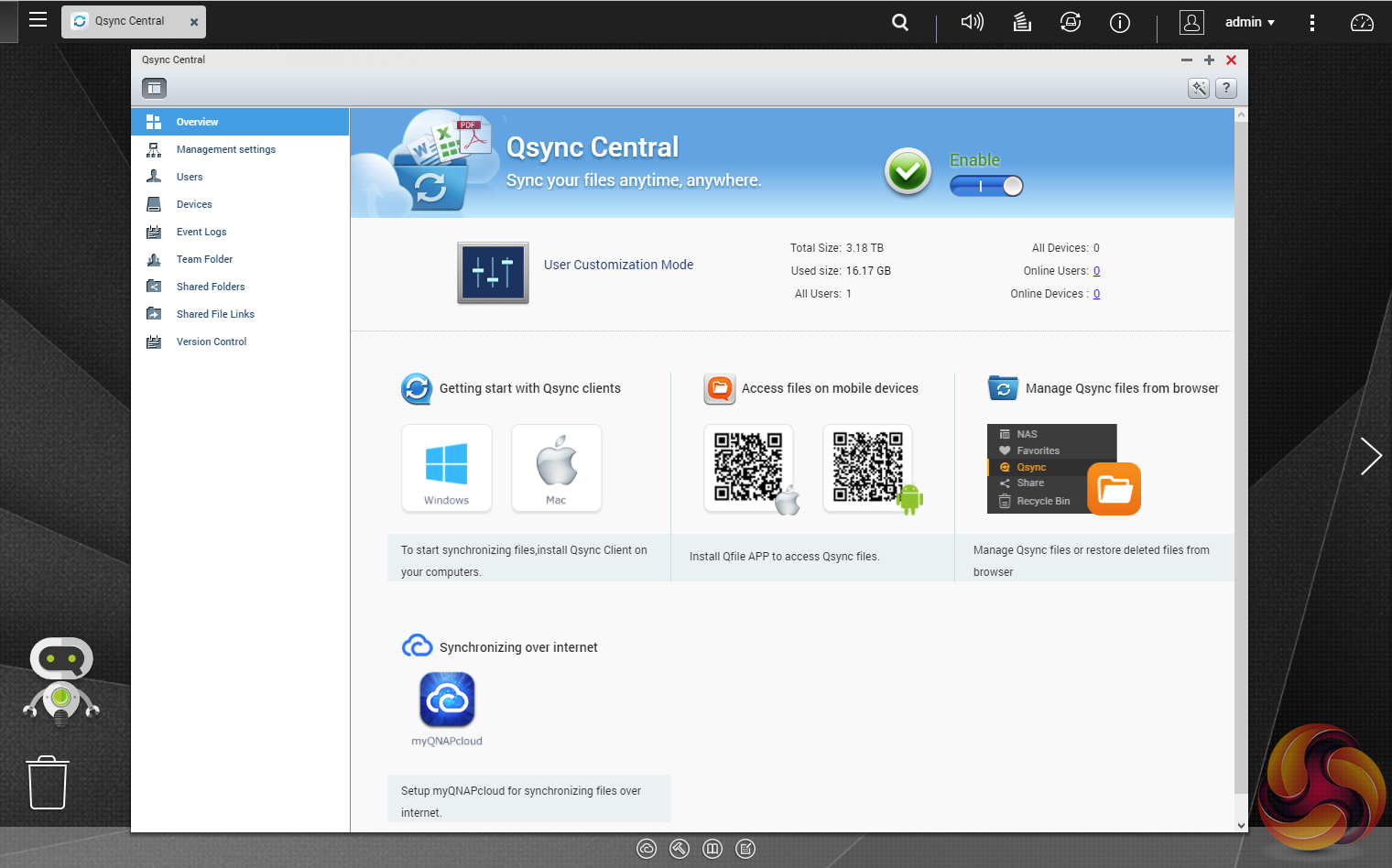Open Team Folder in sidebar
This screenshot has width=1392, height=868.
pyautogui.click(x=240, y=259)
